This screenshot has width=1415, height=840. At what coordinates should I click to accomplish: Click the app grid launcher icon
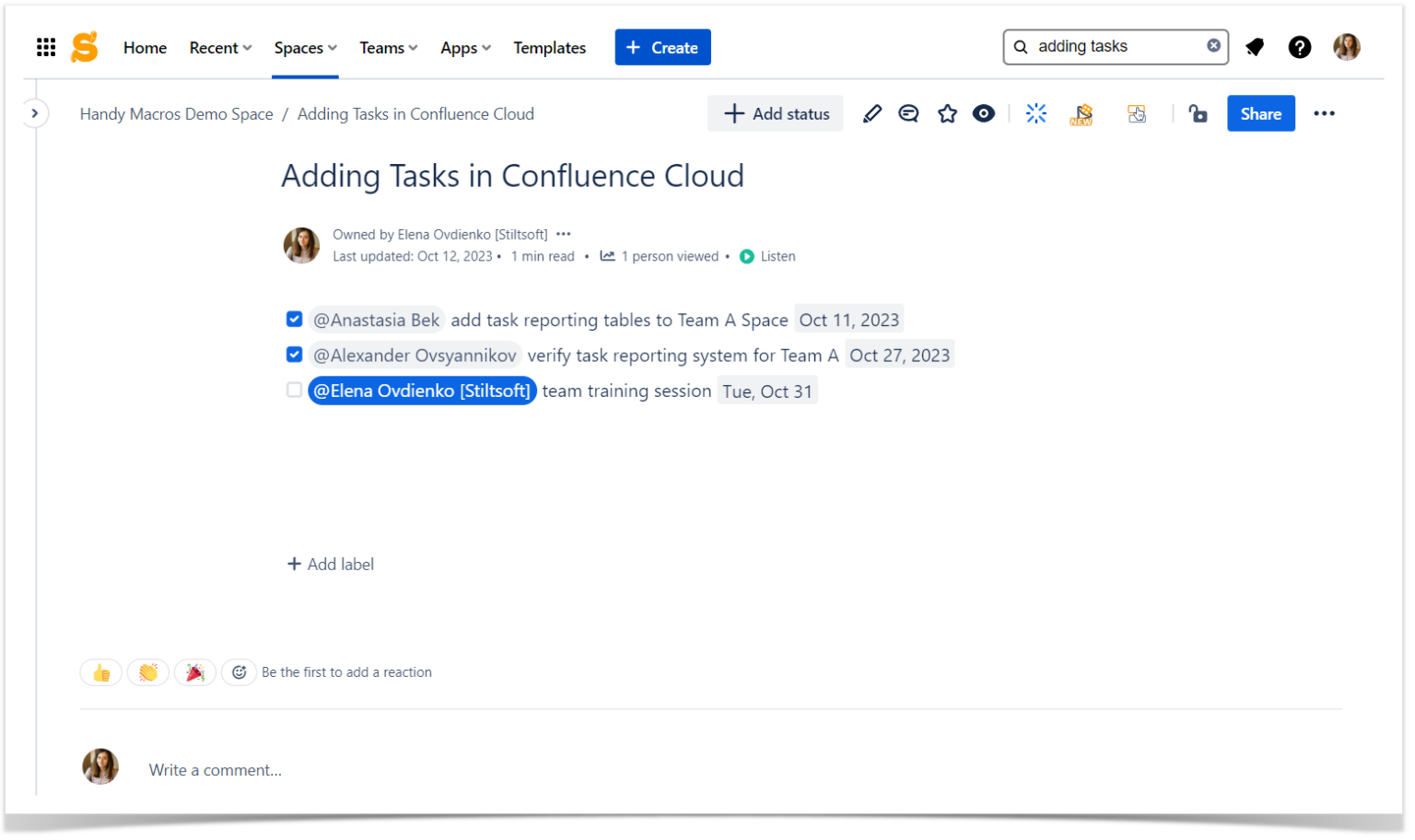click(x=45, y=47)
